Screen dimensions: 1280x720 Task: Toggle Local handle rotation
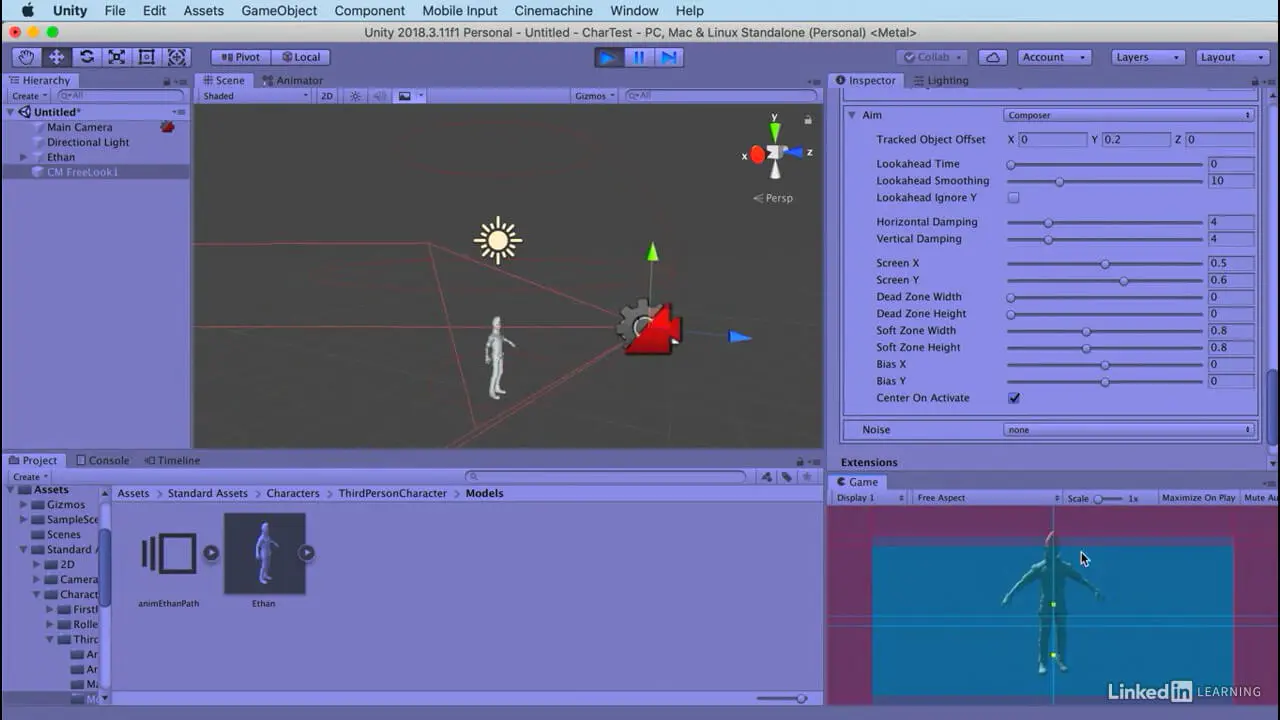pos(301,57)
